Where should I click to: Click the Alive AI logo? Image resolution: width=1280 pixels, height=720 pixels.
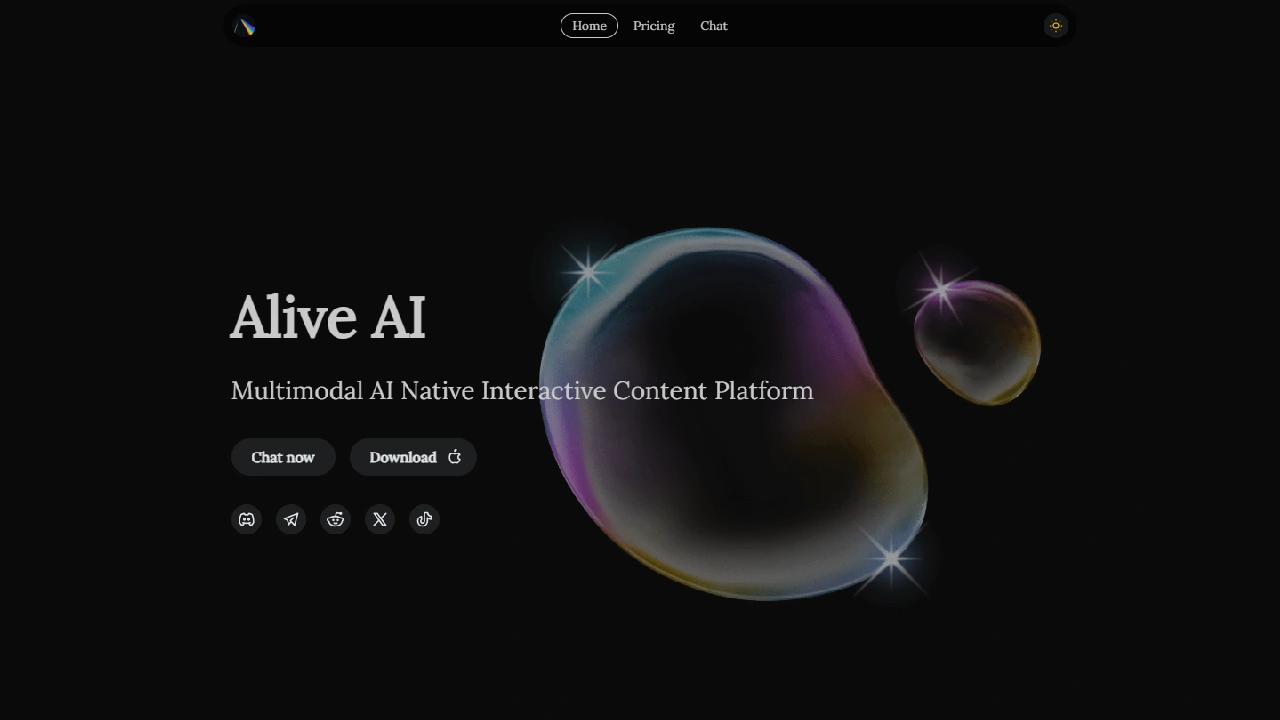(244, 26)
